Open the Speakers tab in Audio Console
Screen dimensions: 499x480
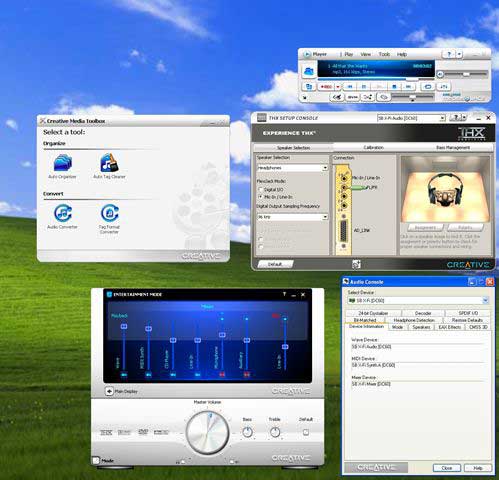421,327
